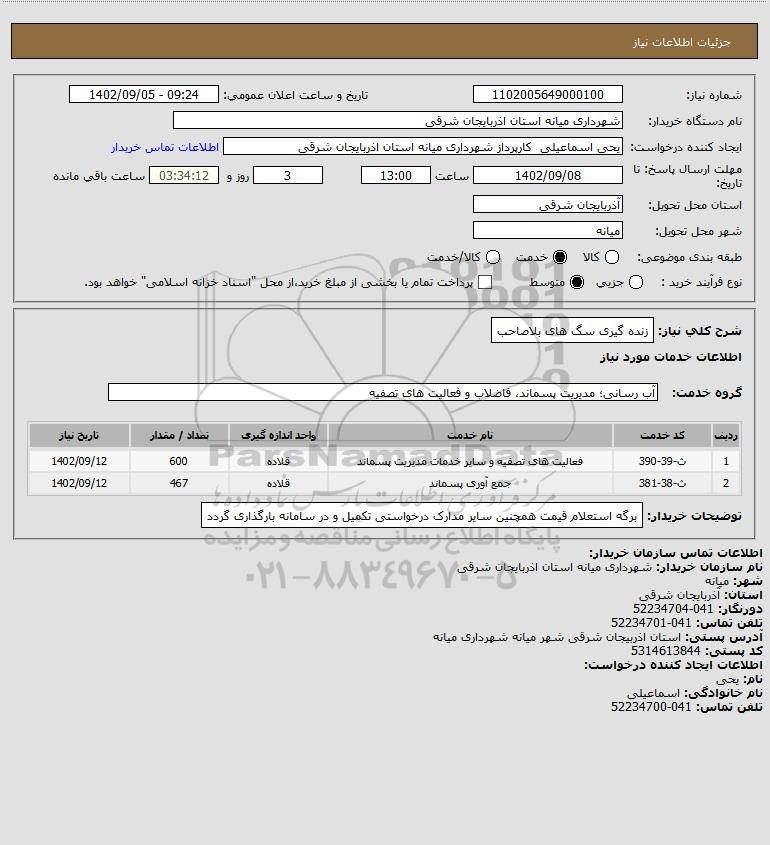Click need date 1402/09/12 in row 2
Screen dimensions: 770x845
[x=79, y=483]
